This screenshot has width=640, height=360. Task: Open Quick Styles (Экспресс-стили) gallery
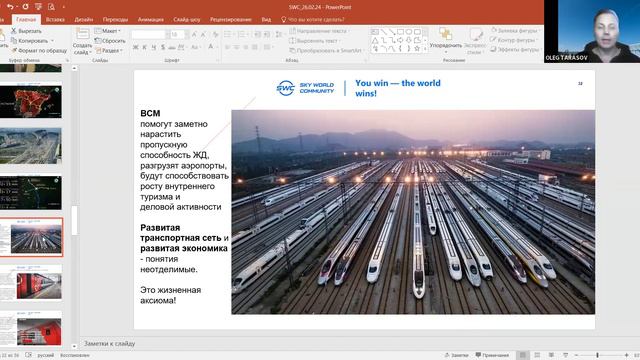click(475, 41)
